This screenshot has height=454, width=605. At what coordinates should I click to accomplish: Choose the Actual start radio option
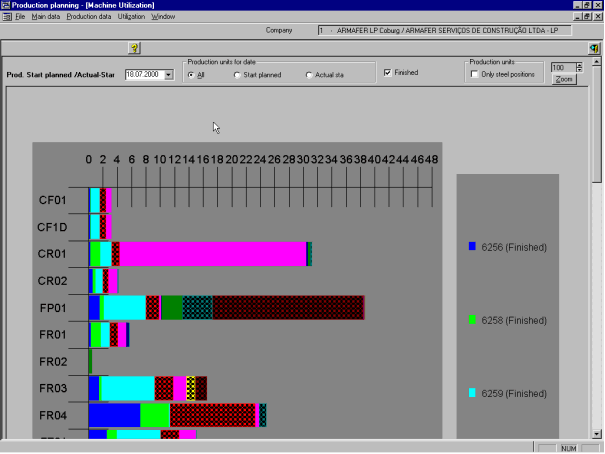click(x=308, y=75)
